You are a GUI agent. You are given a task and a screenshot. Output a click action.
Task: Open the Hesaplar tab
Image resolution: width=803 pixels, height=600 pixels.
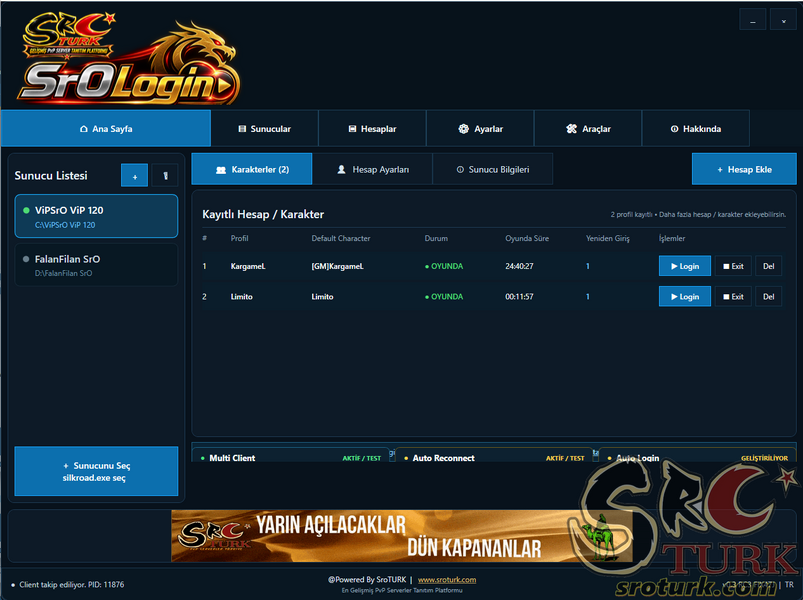tap(372, 128)
